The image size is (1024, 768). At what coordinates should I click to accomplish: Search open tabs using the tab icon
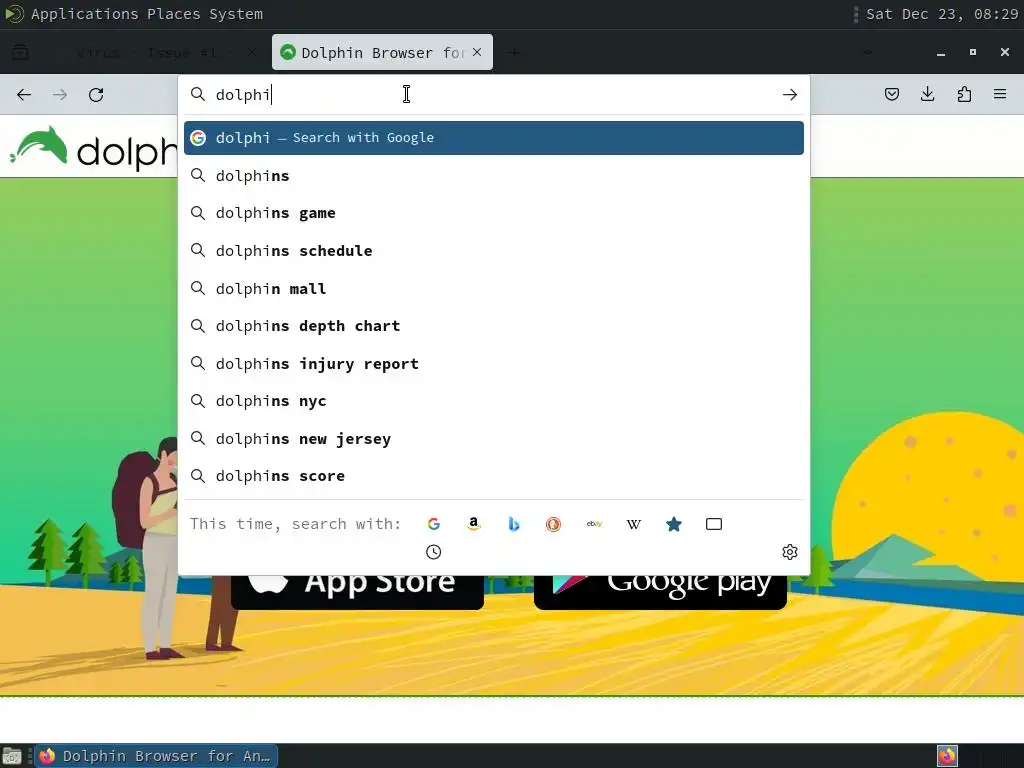(714, 524)
